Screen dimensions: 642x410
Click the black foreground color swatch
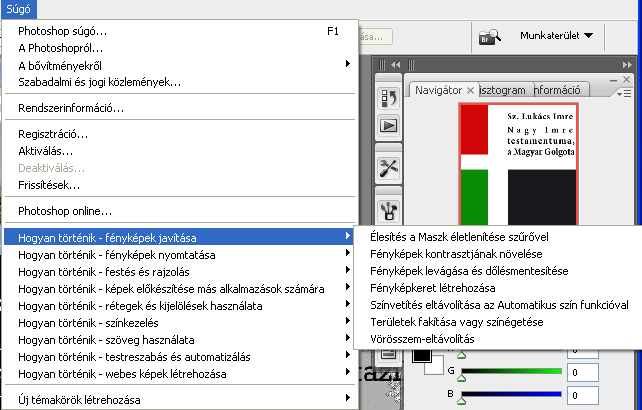422,356
